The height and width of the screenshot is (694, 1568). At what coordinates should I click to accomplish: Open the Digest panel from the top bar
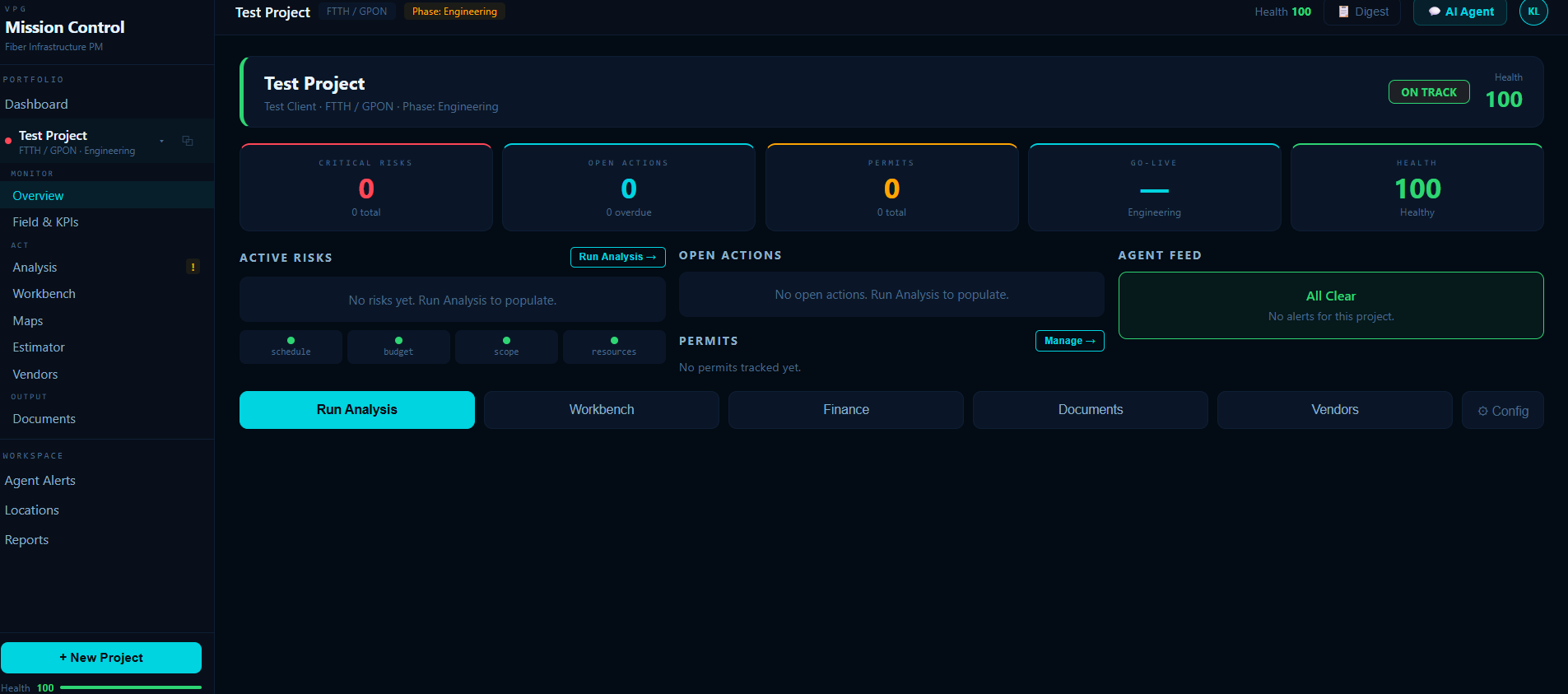[x=1362, y=12]
